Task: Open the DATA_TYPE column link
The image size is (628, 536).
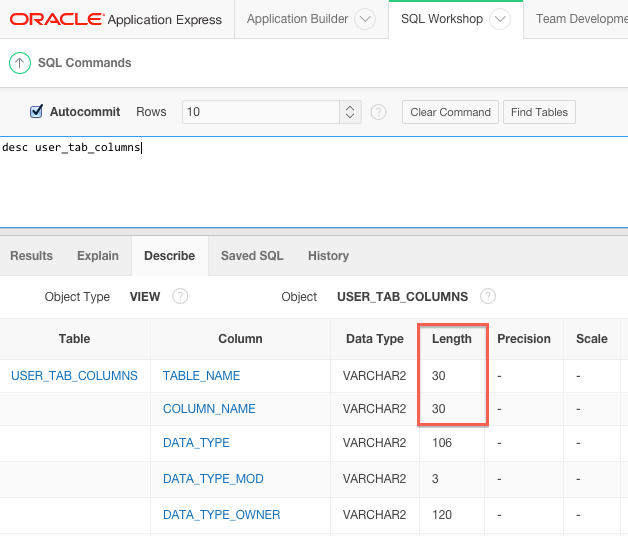Action: (196, 443)
